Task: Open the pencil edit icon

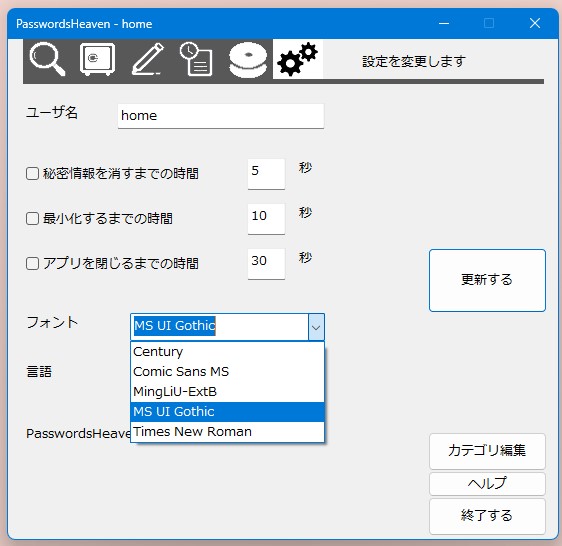Action: 148,59
